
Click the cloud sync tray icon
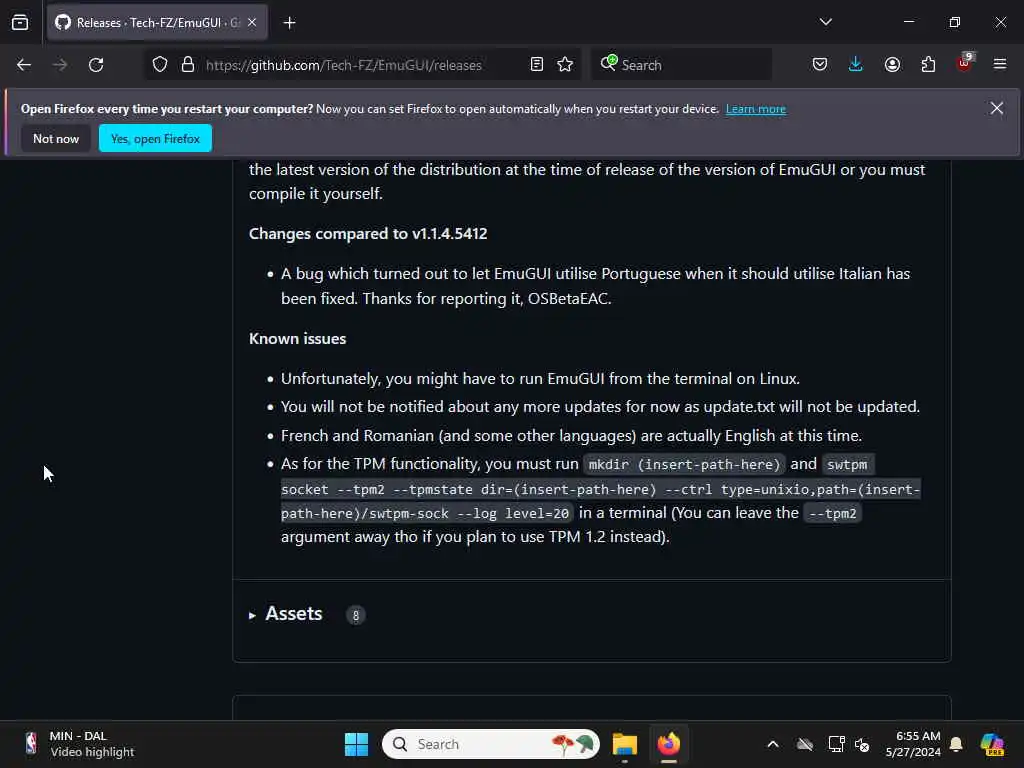pyautogui.click(x=805, y=744)
